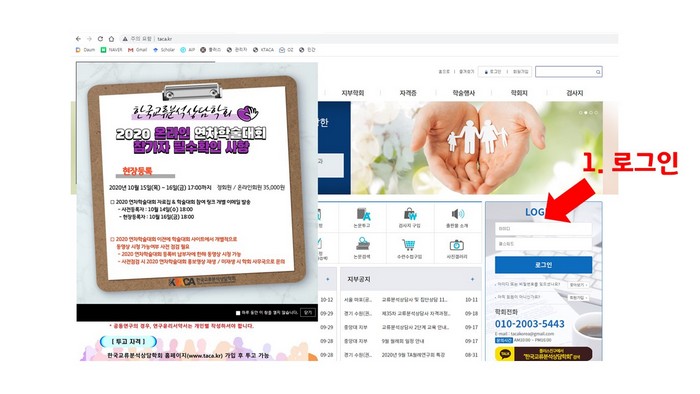Expand 지부공지 list with plus icon
Image resolution: width=700 pixels, height=394 pixels.
[472, 279]
